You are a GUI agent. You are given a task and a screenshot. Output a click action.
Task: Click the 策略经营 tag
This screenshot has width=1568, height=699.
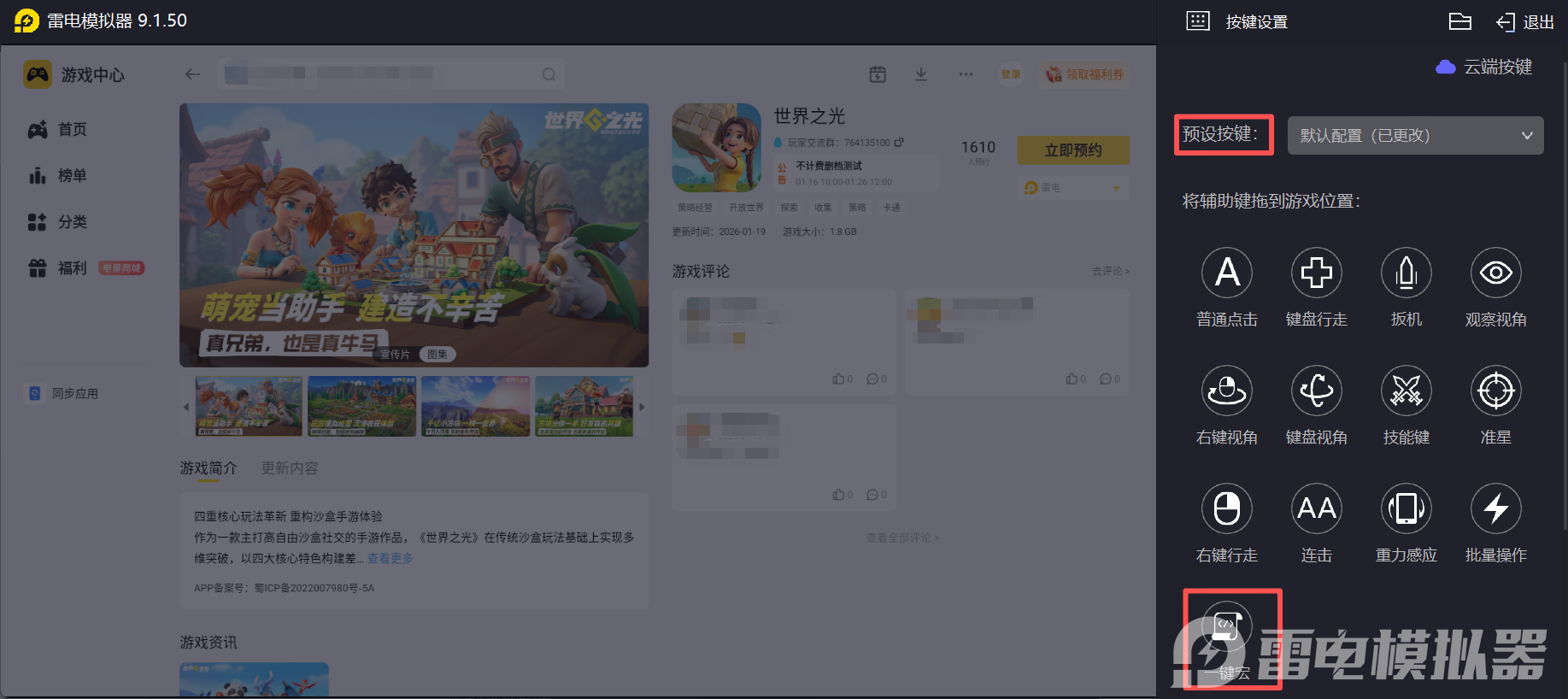pos(695,208)
